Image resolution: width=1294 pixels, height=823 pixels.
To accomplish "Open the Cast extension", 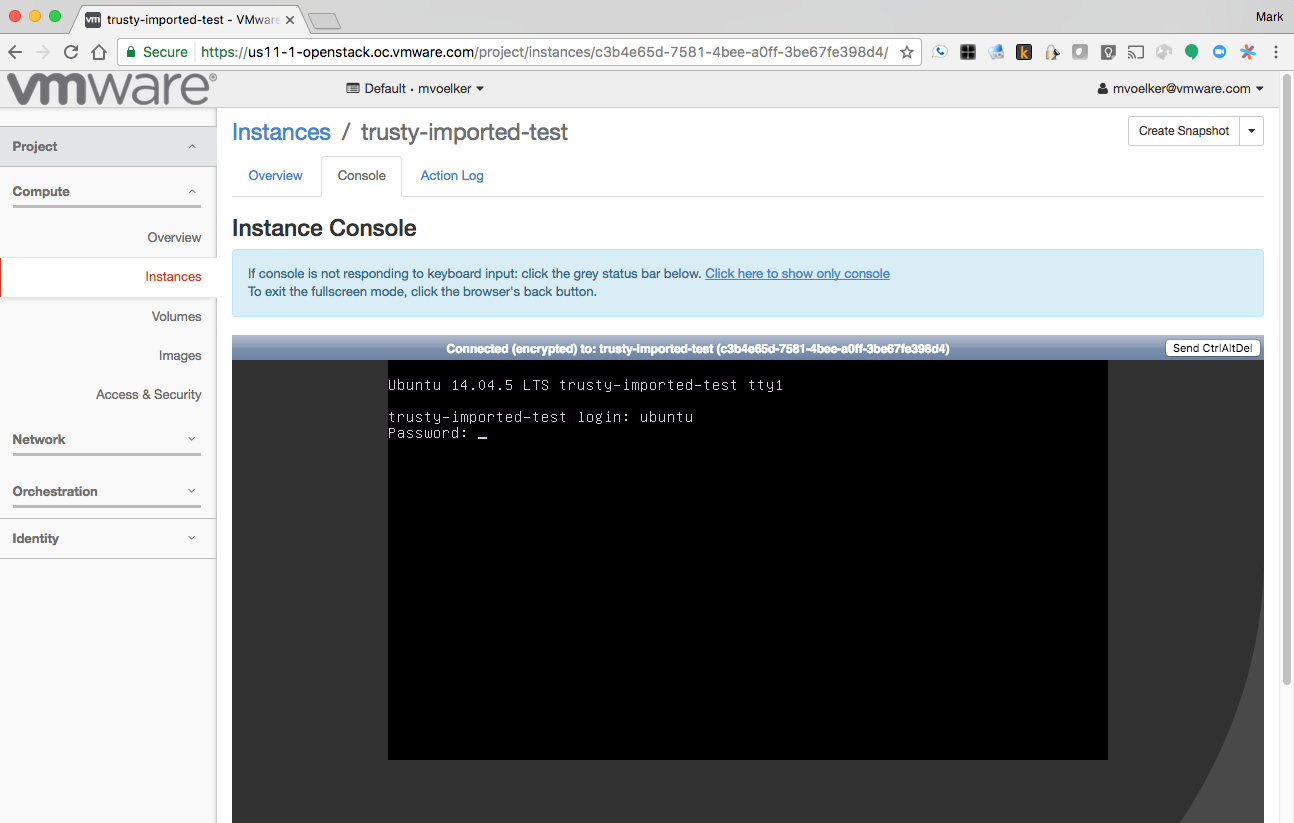I will tap(1136, 52).
